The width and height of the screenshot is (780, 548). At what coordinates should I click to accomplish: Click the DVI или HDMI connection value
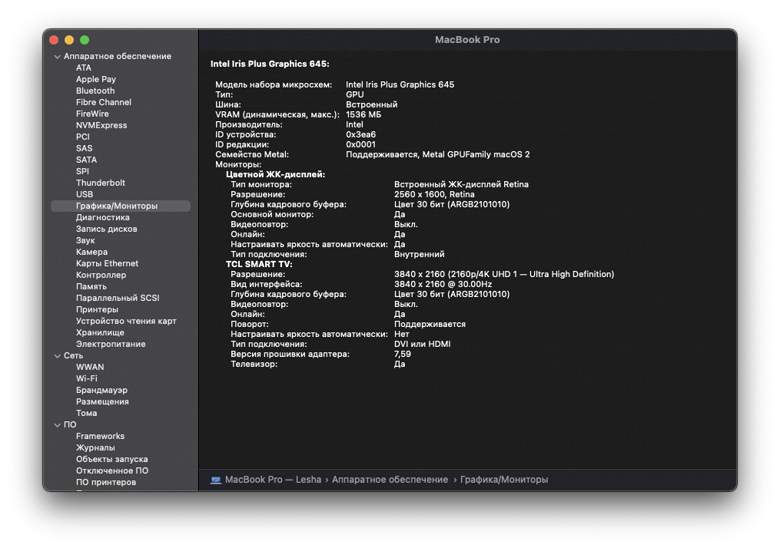pos(422,344)
